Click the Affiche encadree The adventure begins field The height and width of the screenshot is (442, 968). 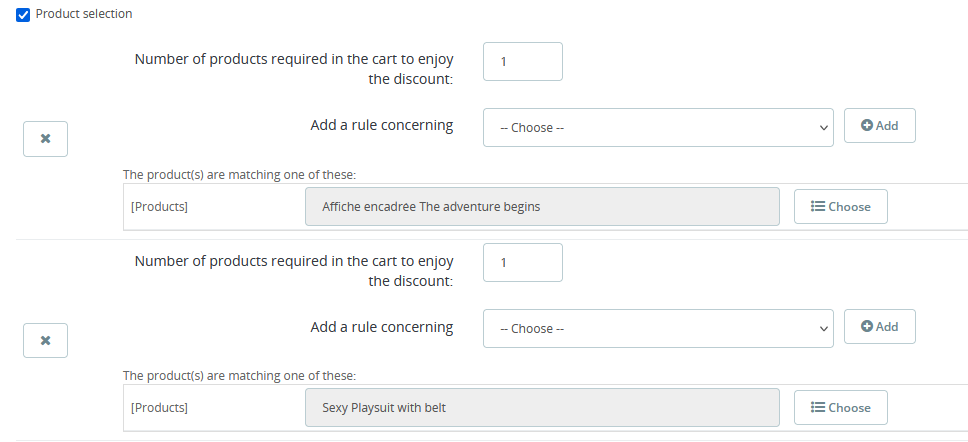(x=541, y=207)
